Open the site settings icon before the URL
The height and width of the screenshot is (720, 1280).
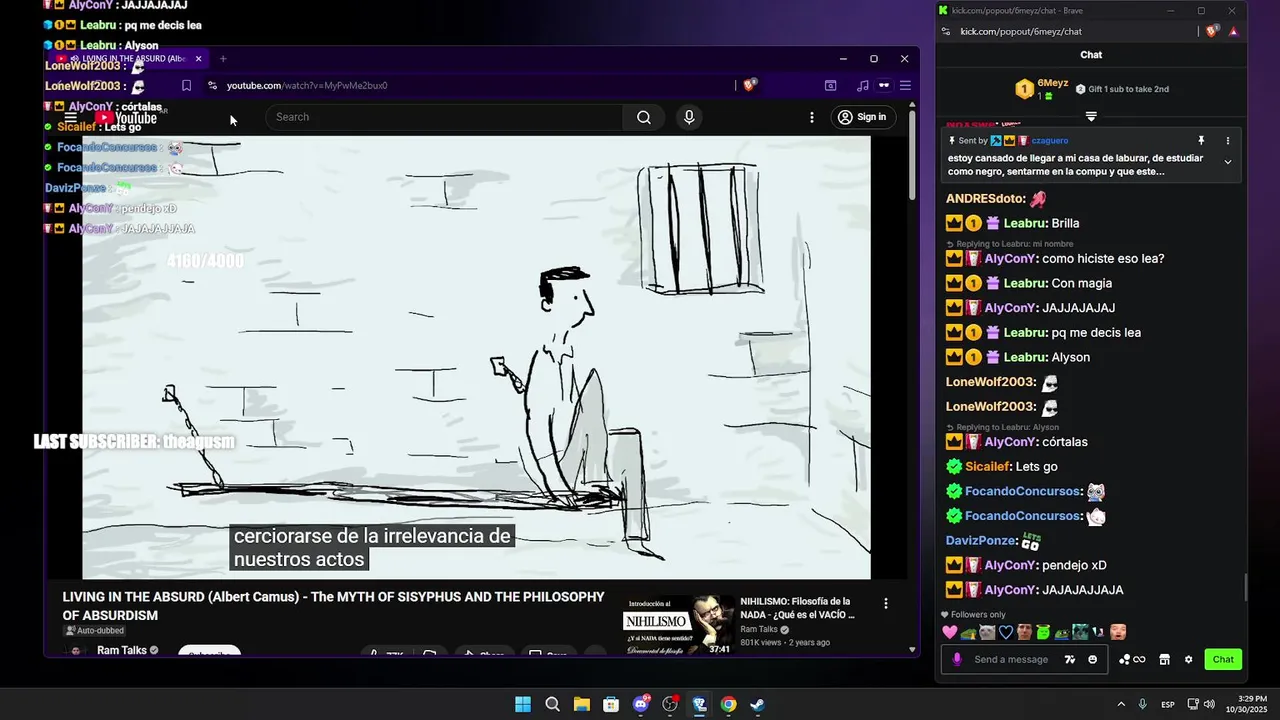coord(212,85)
